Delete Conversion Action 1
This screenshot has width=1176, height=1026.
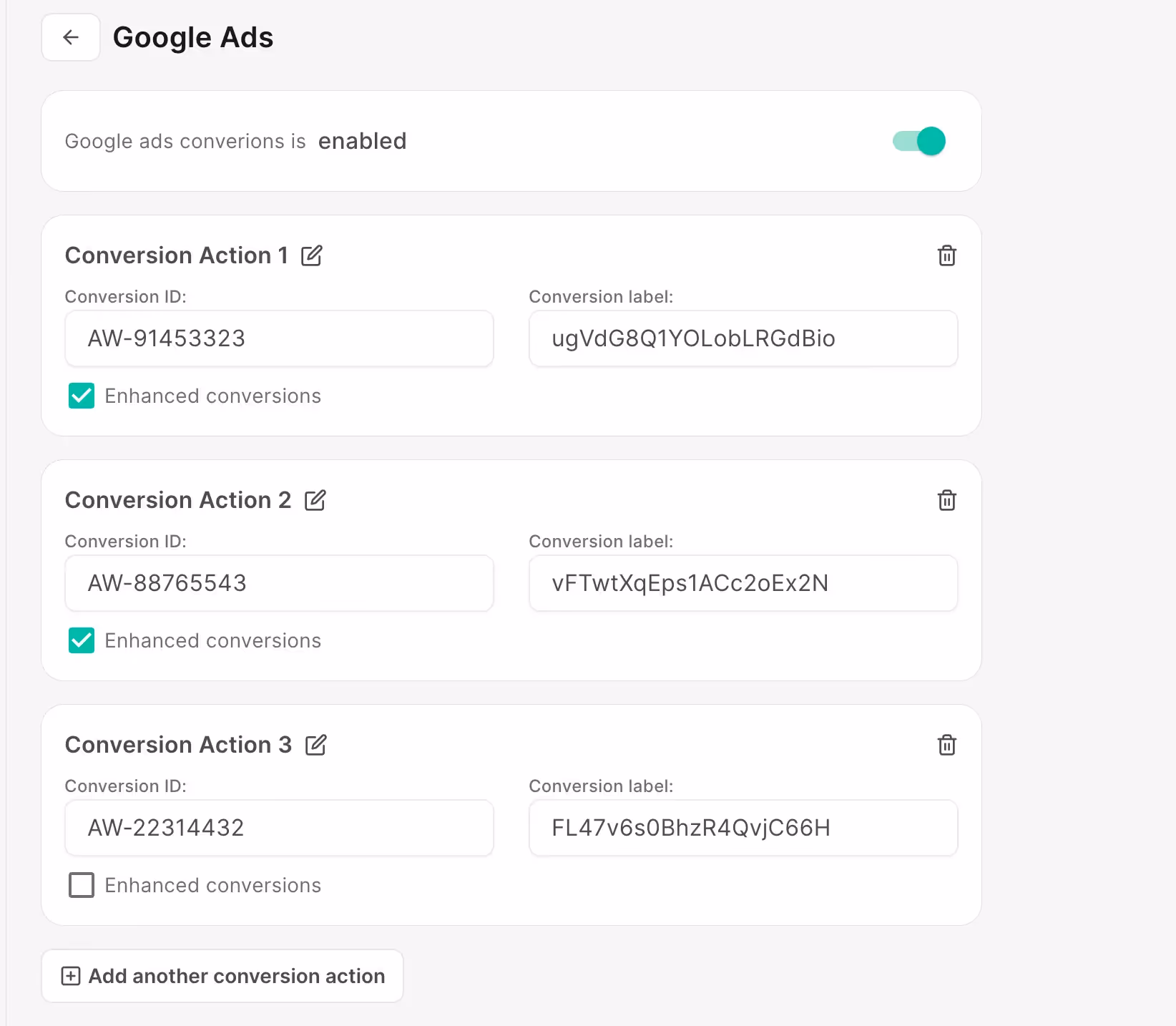(947, 255)
